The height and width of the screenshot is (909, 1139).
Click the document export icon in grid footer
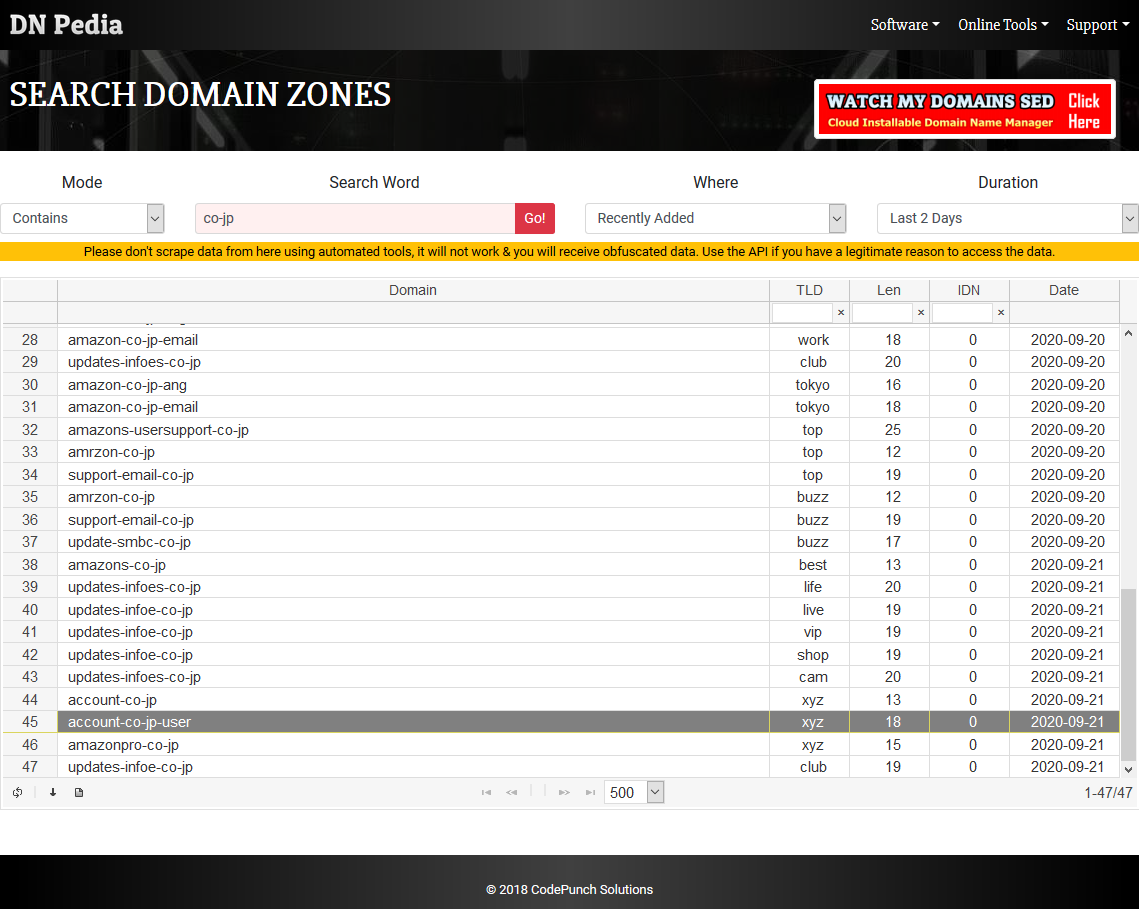tap(79, 793)
